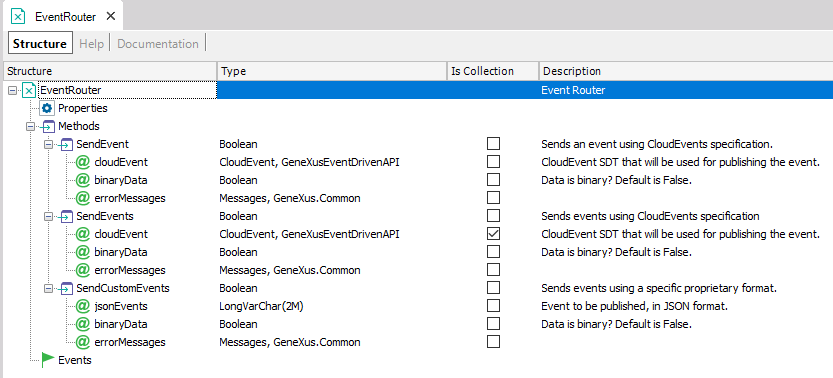Viewport: 833px width, 378px height.
Task: Select the Properties tree item
Action: pyautogui.click(x=83, y=108)
